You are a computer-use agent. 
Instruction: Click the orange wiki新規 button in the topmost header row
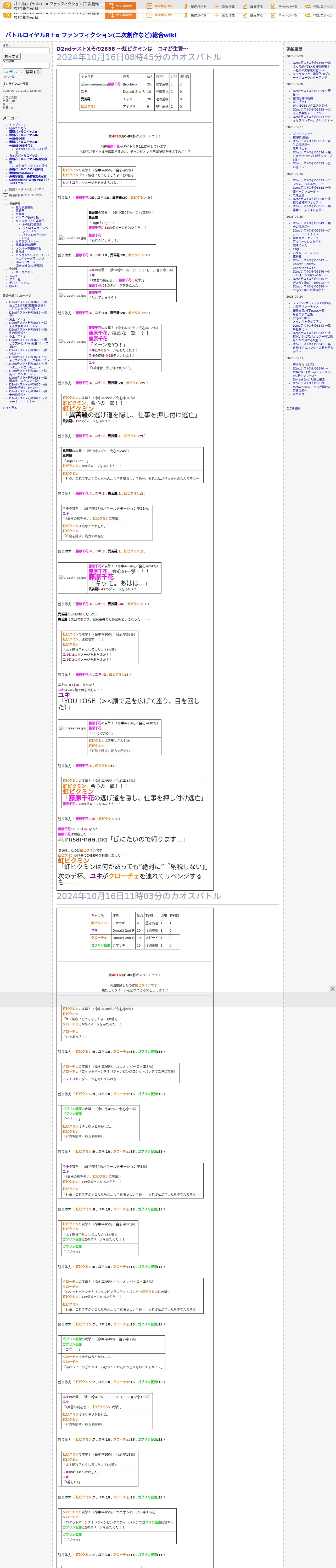pyautogui.click(x=121, y=6)
